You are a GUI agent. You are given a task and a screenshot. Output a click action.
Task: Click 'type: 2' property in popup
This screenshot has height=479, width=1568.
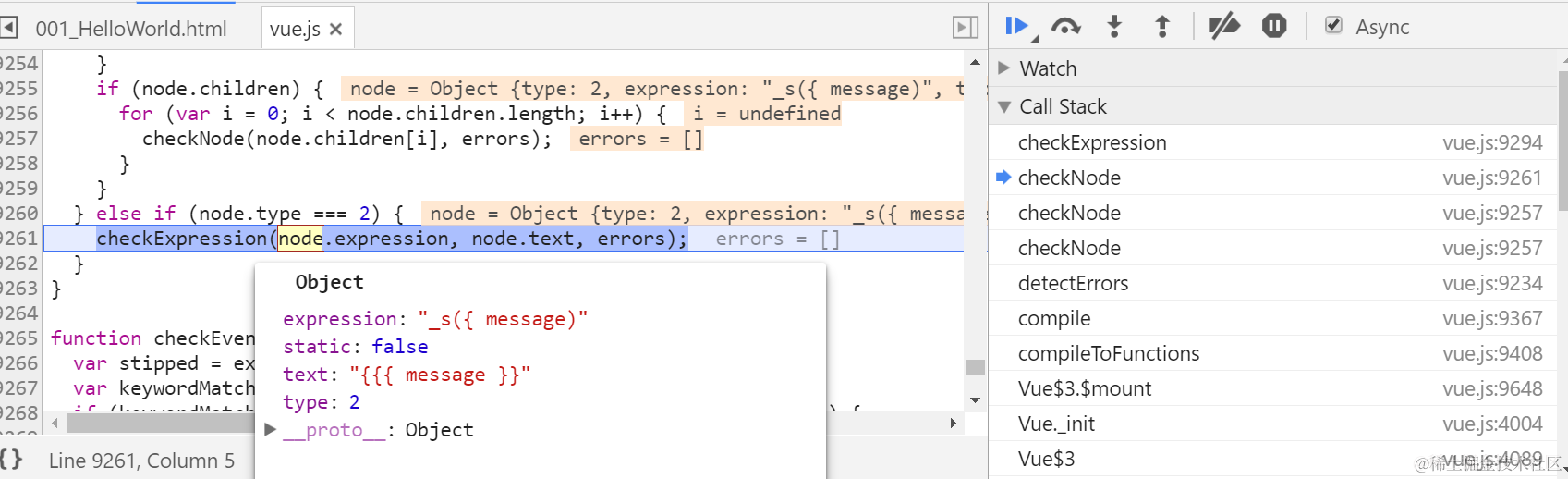322,402
